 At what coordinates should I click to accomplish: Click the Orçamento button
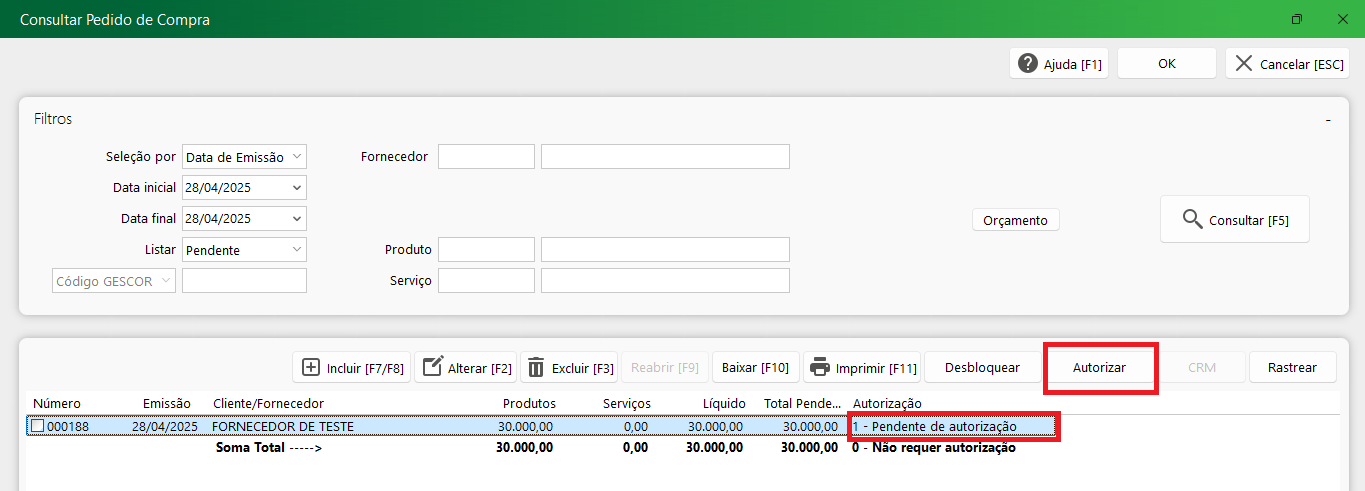click(1015, 220)
